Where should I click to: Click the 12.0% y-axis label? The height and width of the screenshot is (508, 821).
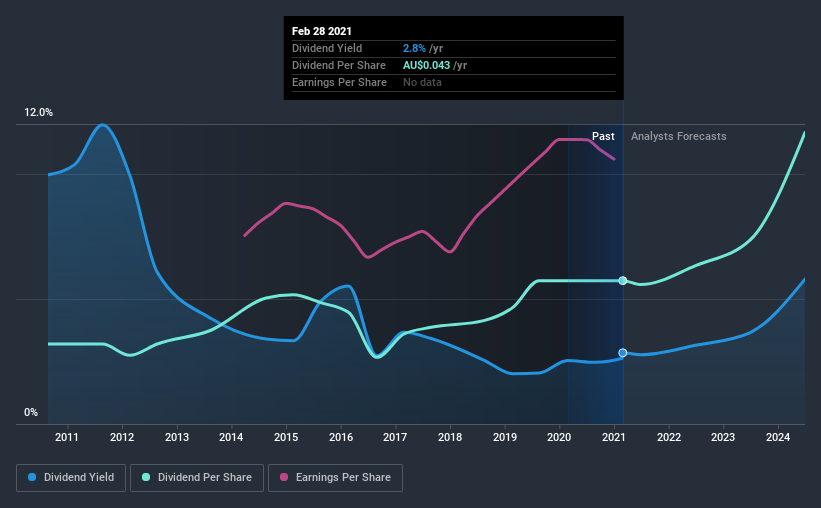(38, 113)
